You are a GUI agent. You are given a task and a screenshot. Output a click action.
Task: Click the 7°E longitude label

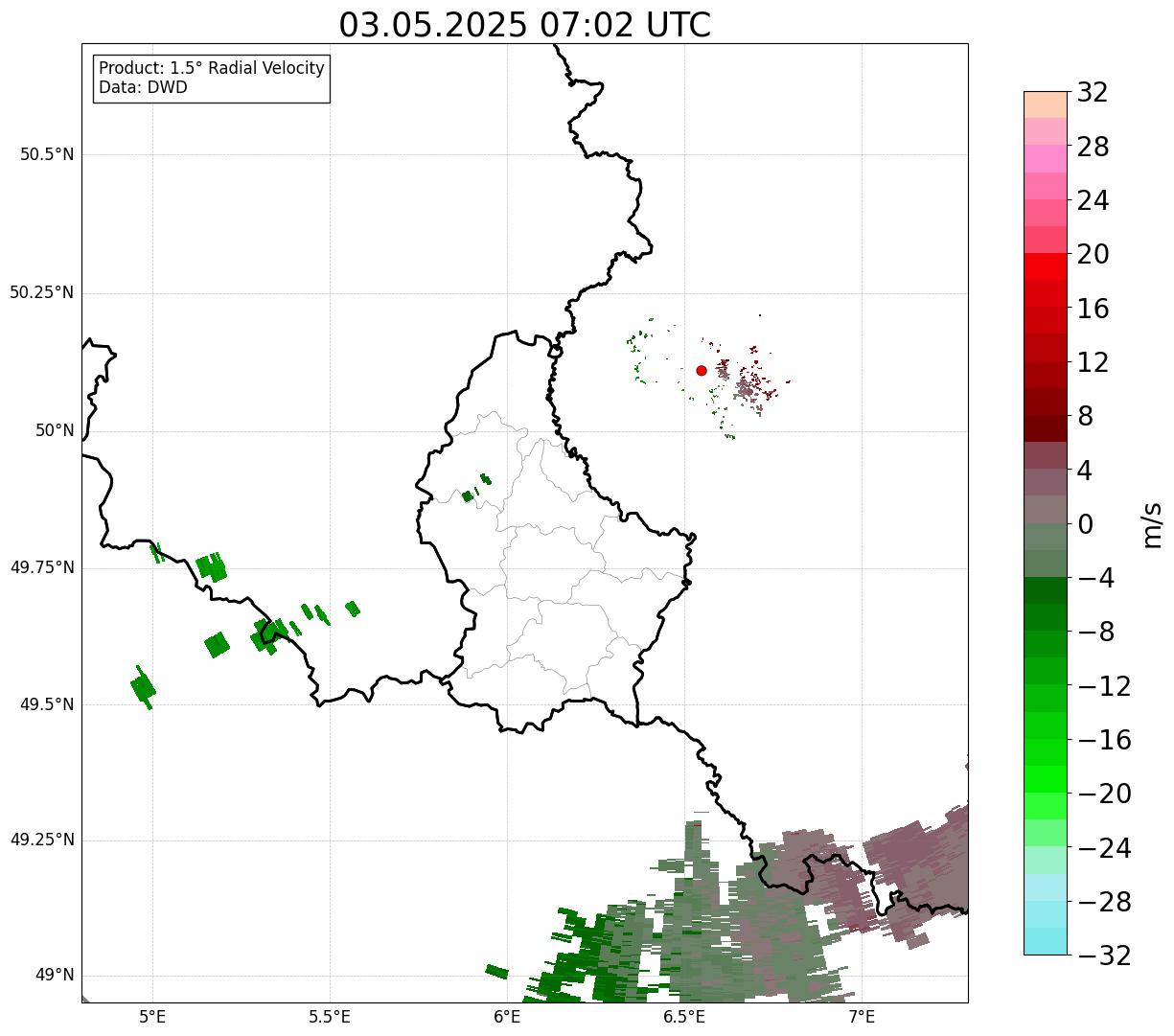tap(862, 1016)
